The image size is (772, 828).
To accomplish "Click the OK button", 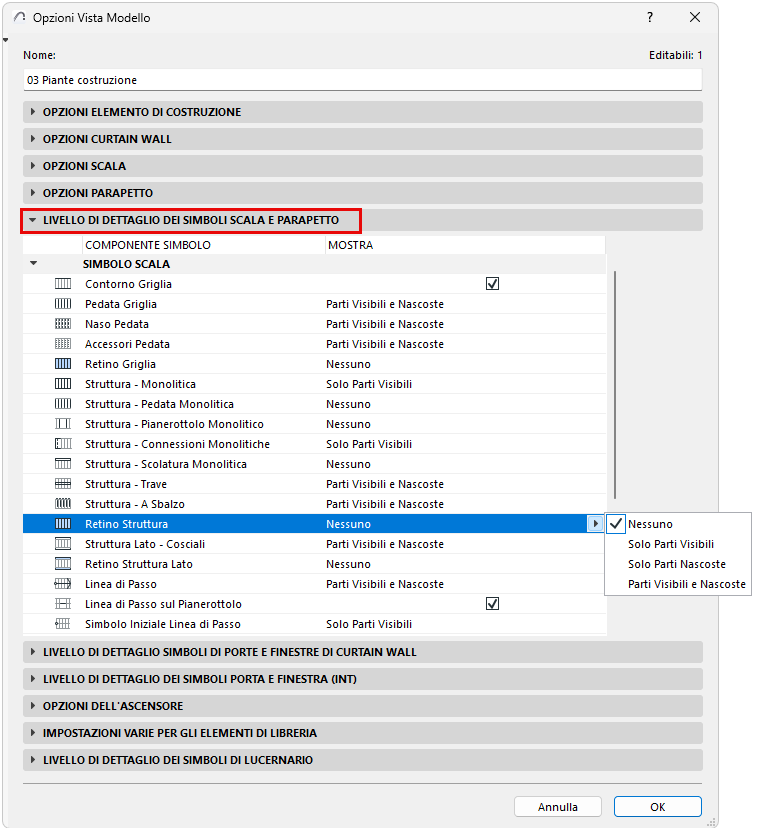I will coord(657,807).
